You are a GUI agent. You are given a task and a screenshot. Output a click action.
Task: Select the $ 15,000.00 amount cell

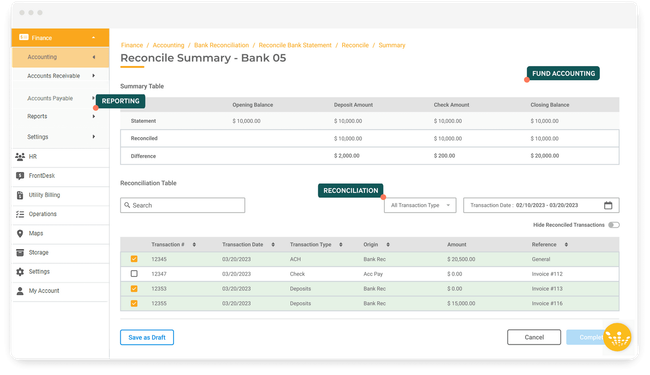(x=461, y=303)
